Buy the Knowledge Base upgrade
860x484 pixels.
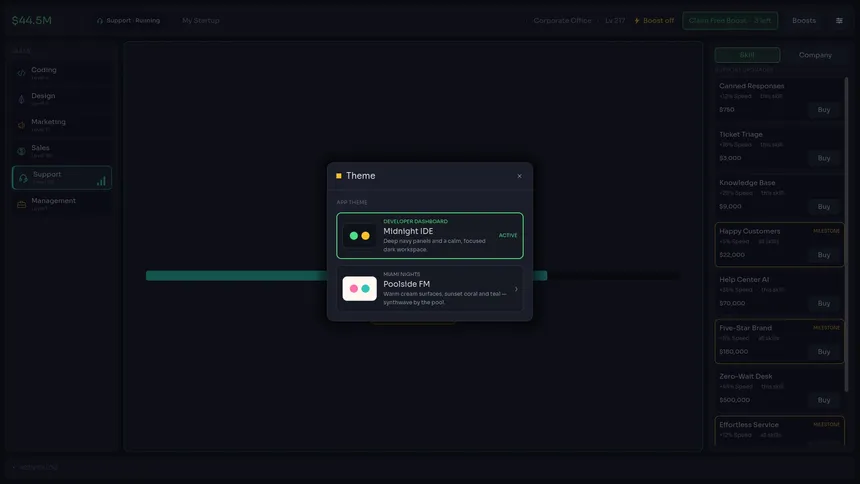823,207
